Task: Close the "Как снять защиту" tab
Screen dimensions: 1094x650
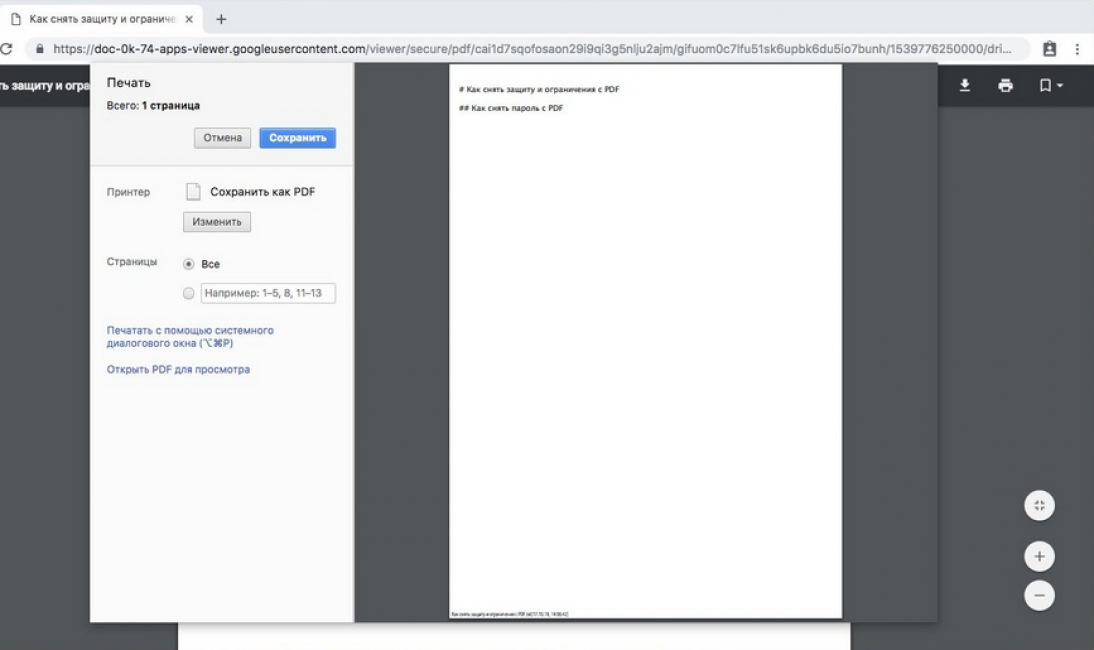Action: click(189, 19)
